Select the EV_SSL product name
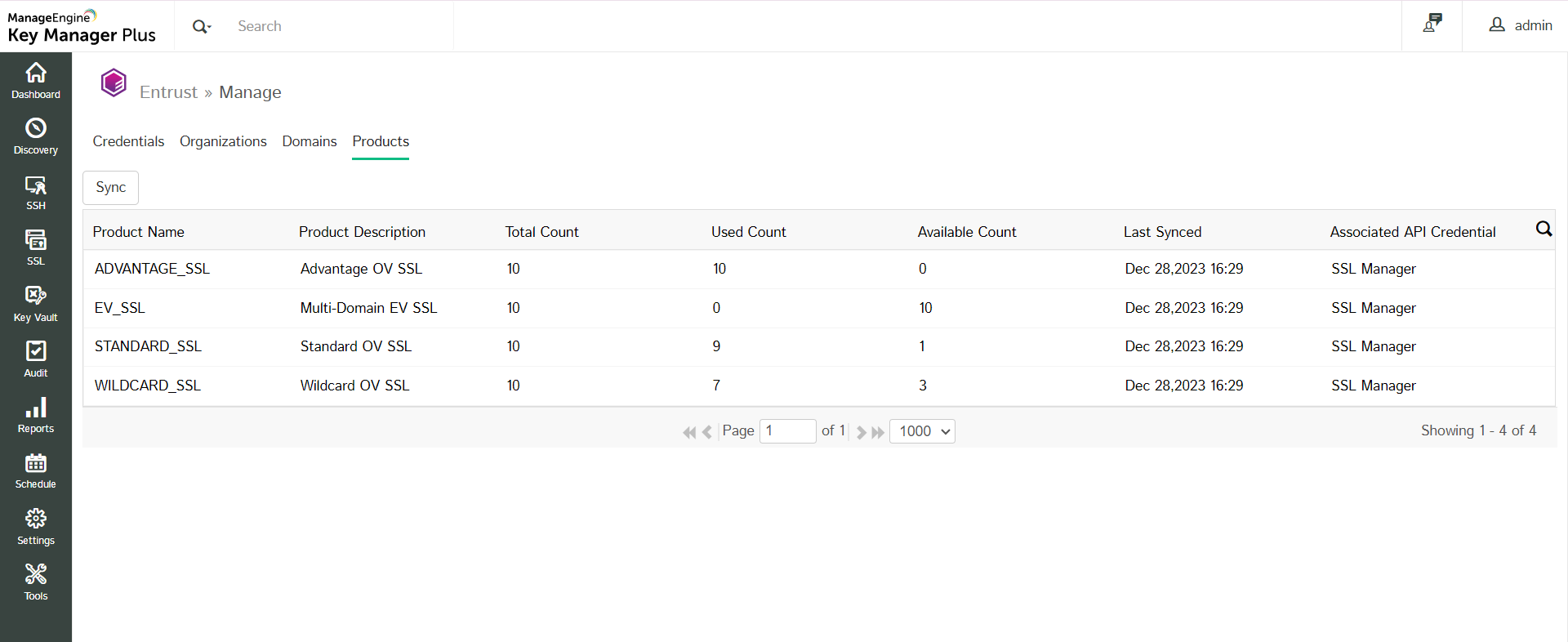This screenshot has width=1568, height=642. [x=120, y=308]
